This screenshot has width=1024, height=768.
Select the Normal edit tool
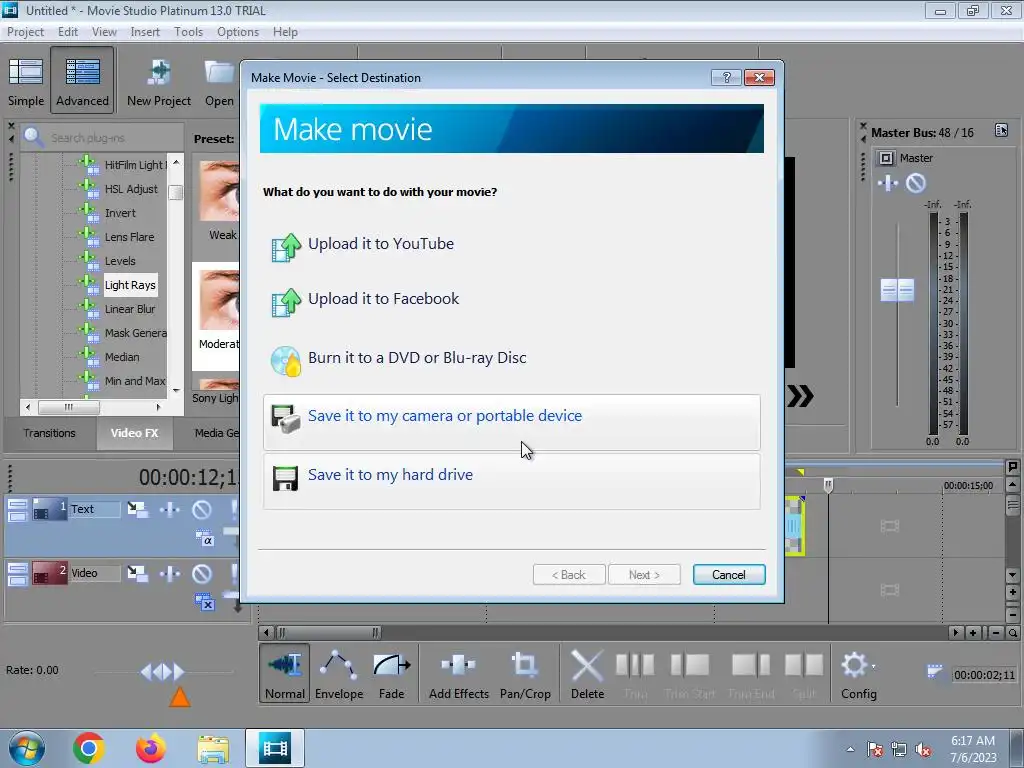tap(285, 674)
